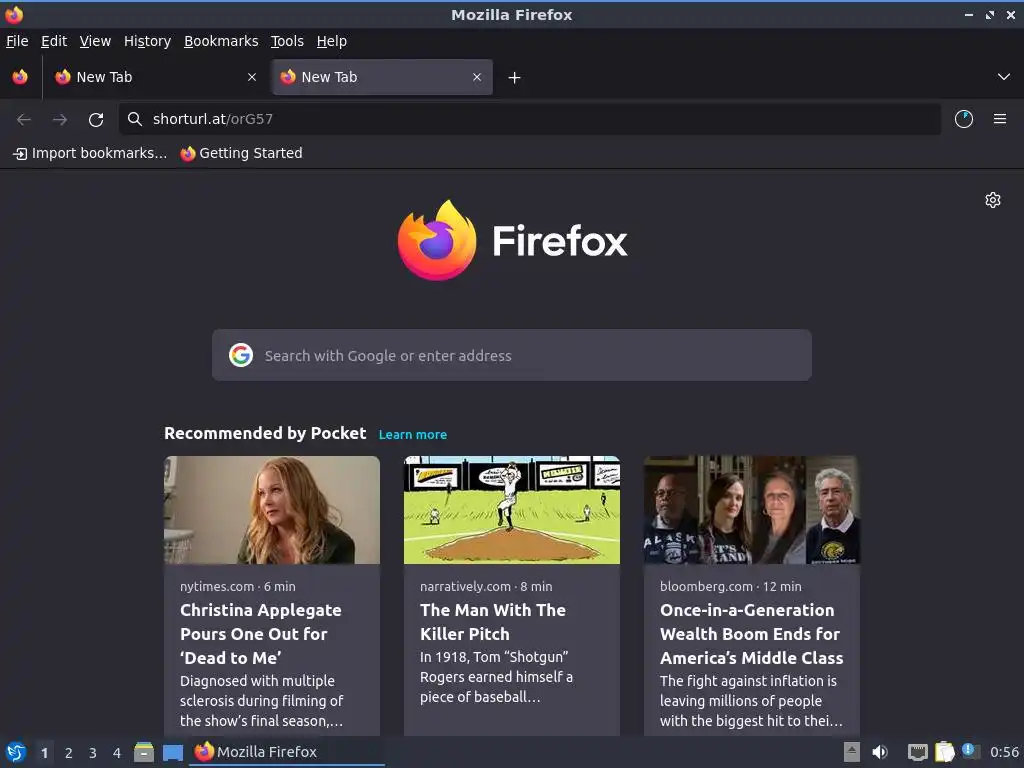Open a new tab with plus button
This screenshot has width=1024, height=768.
click(515, 78)
